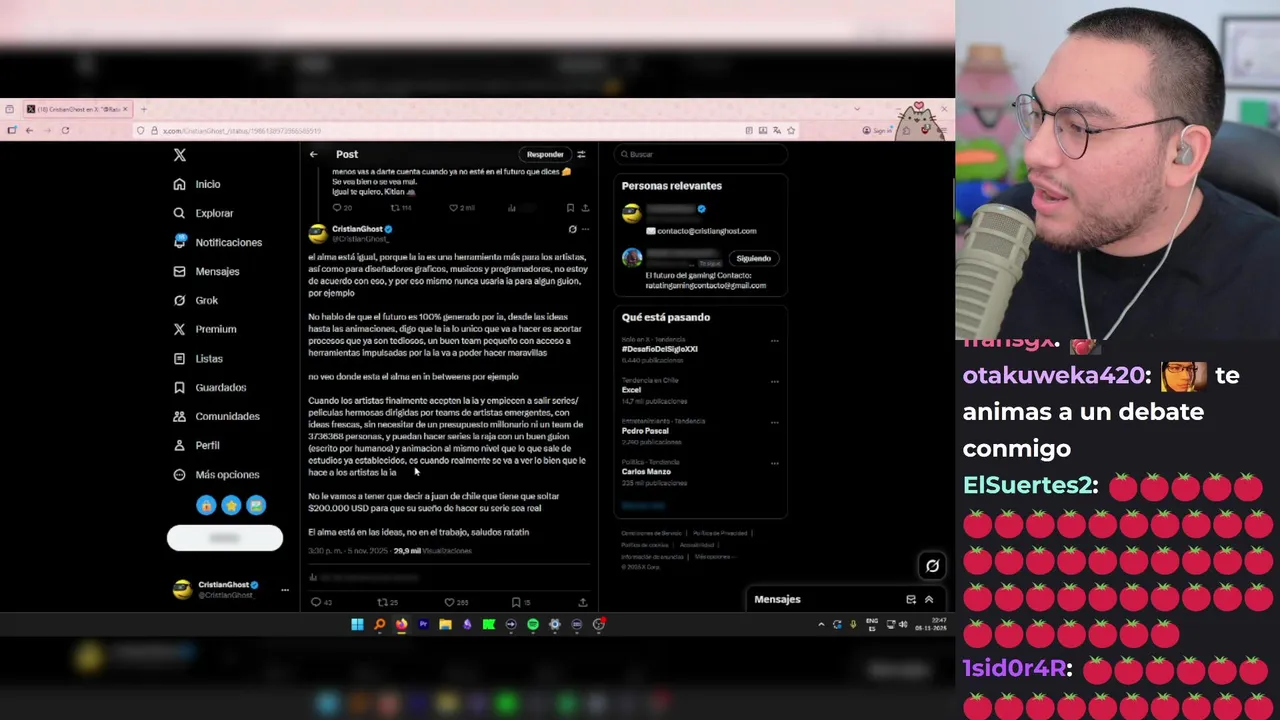Open the three-dot menu on CristianGhost's post
The height and width of the screenshot is (720, 1280).
tap(585, 229)
